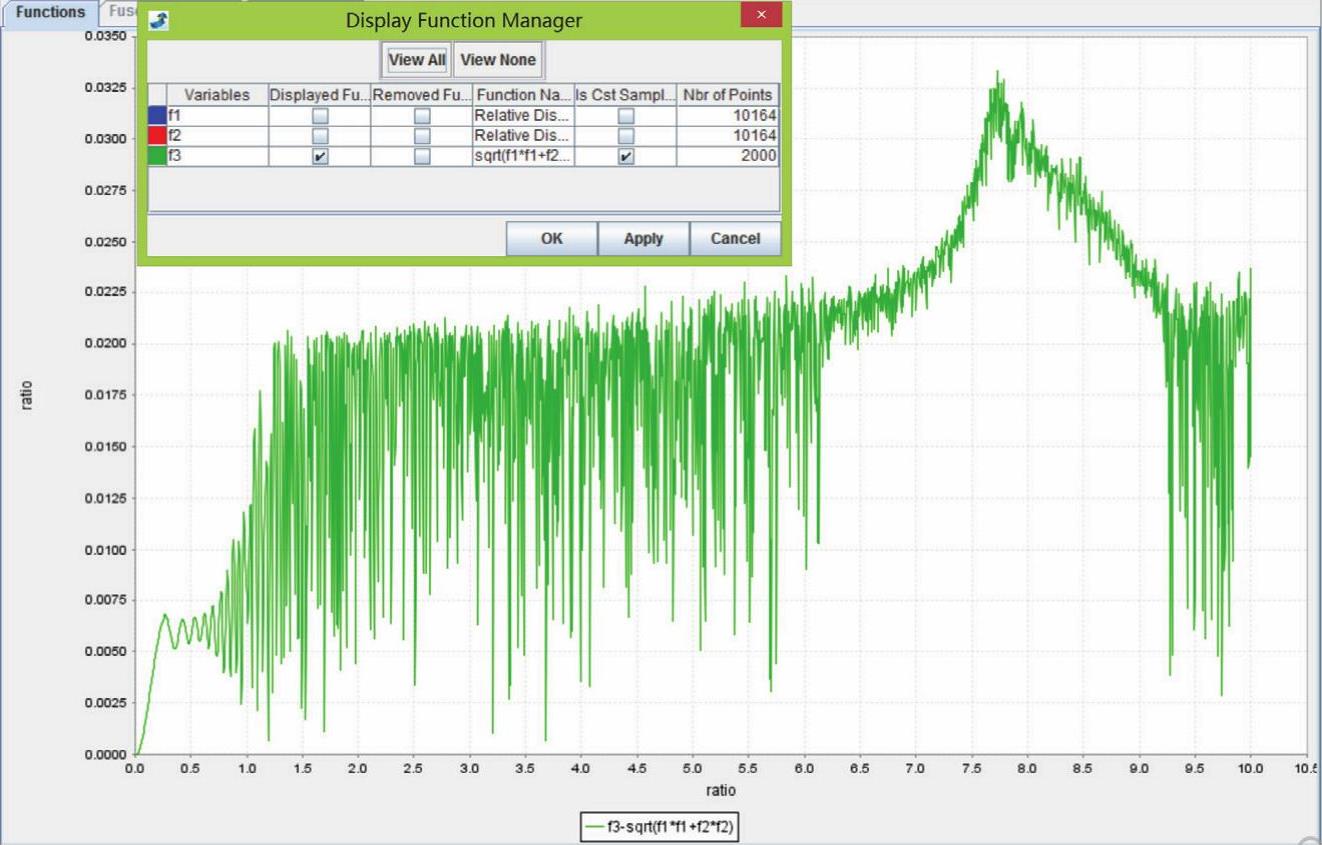Enable Displayed Function checkbox for f1
The width and height of the screenshot is (1322, 845).
point(320,116)
